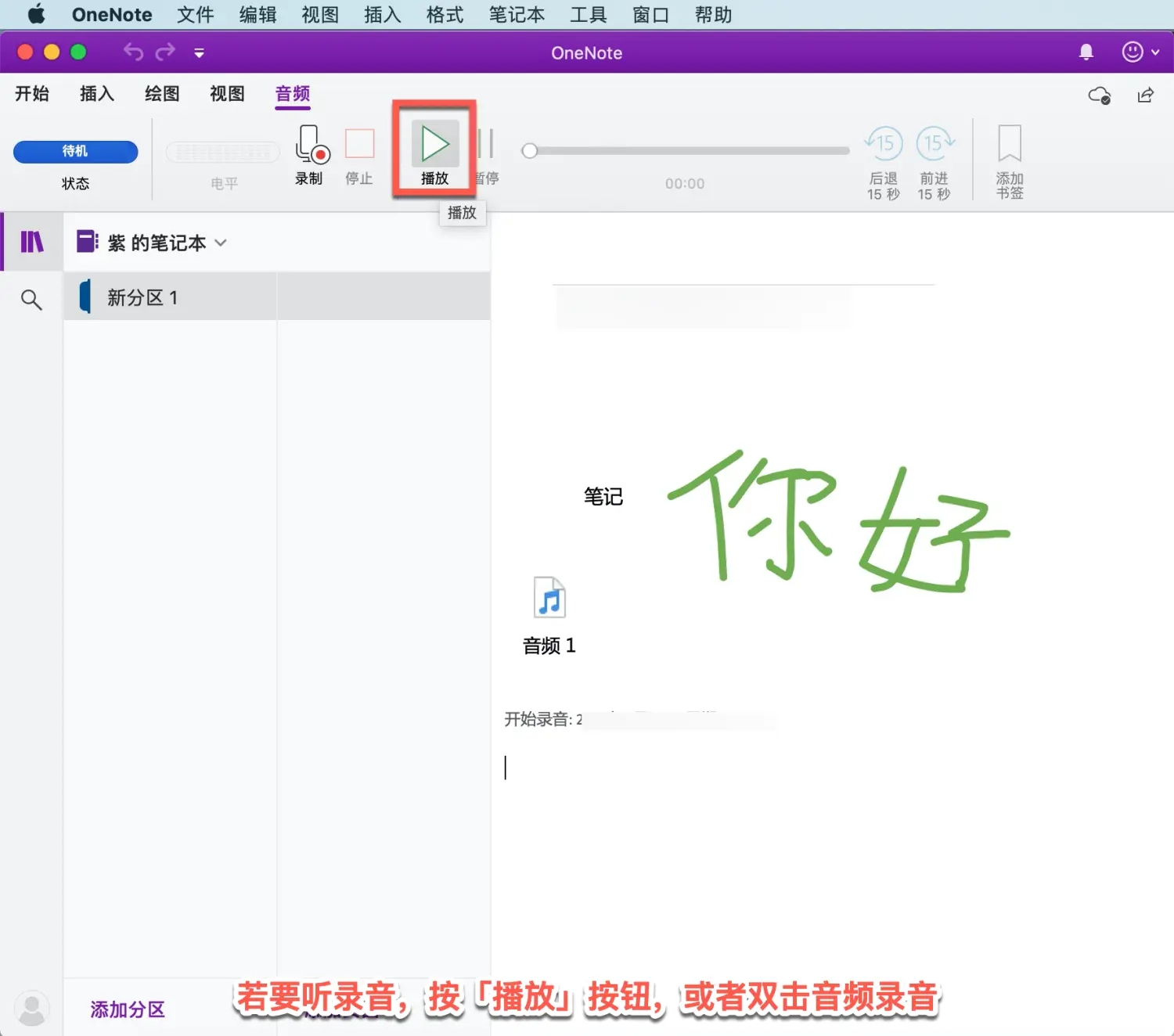Click the search icon in the sidebar

(31, 299)
